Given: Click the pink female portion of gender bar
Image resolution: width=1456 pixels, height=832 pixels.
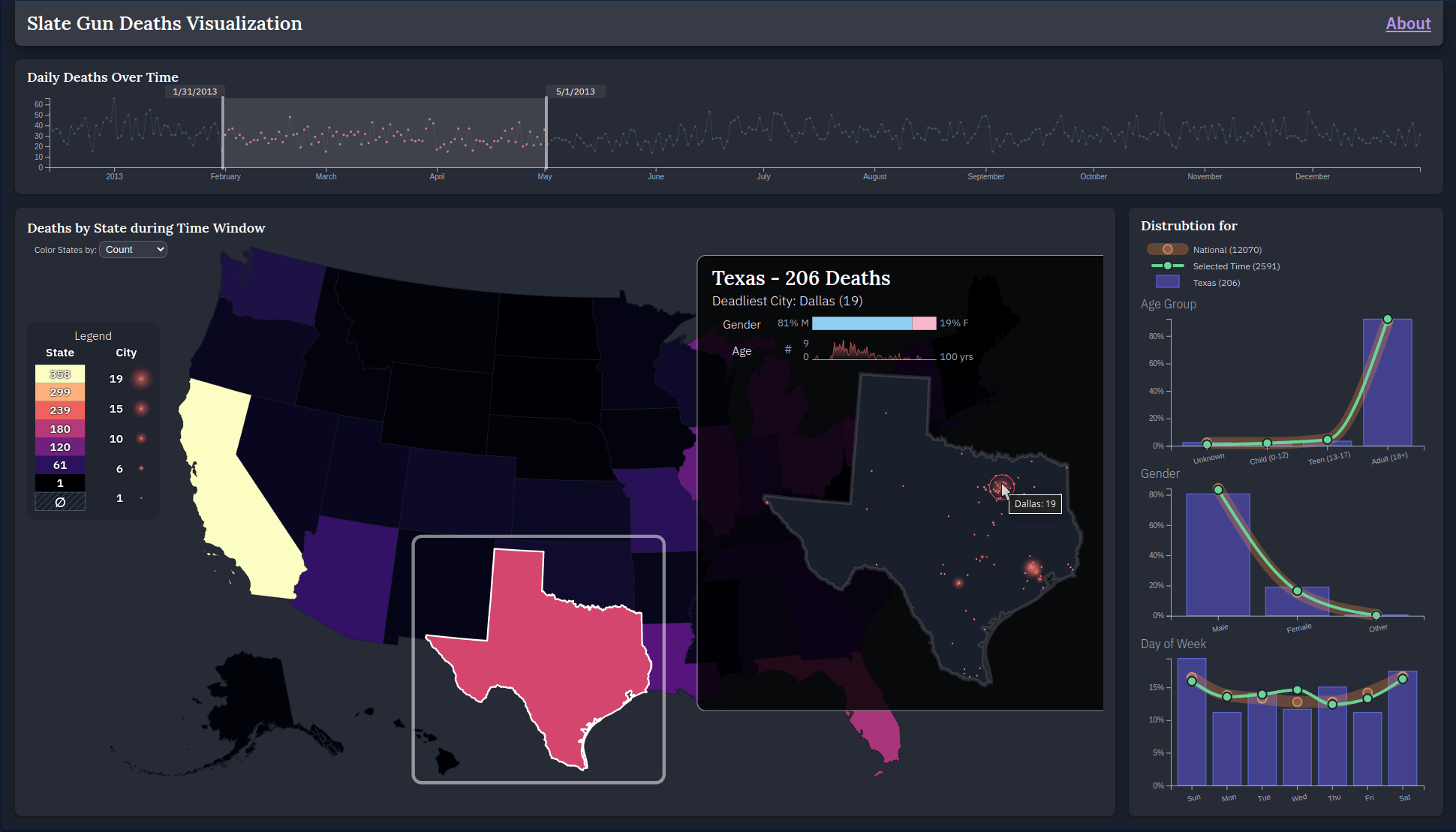Looking at the screenshot, I should tap(924, 323).
